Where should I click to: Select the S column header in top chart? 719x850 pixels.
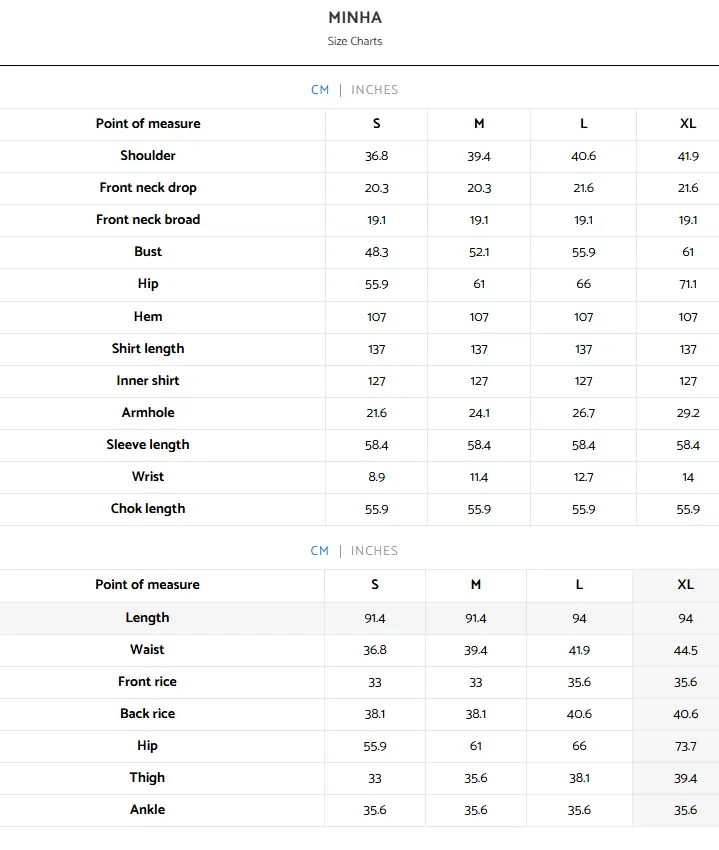[376, 124]
